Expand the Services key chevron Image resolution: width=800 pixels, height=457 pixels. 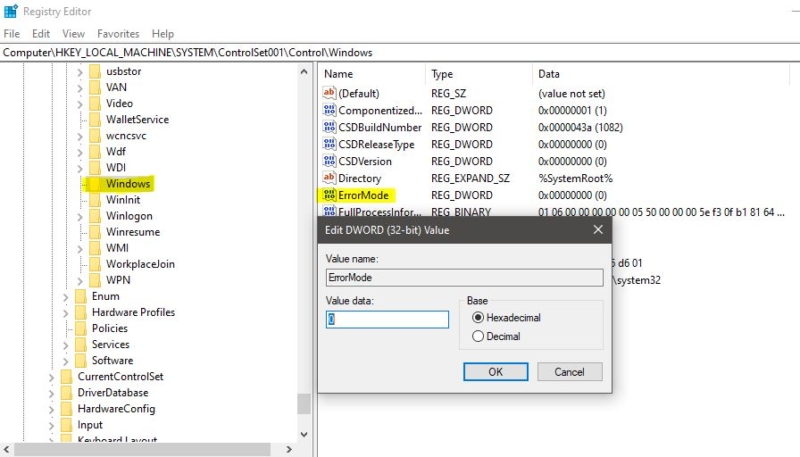coord(66,345)
